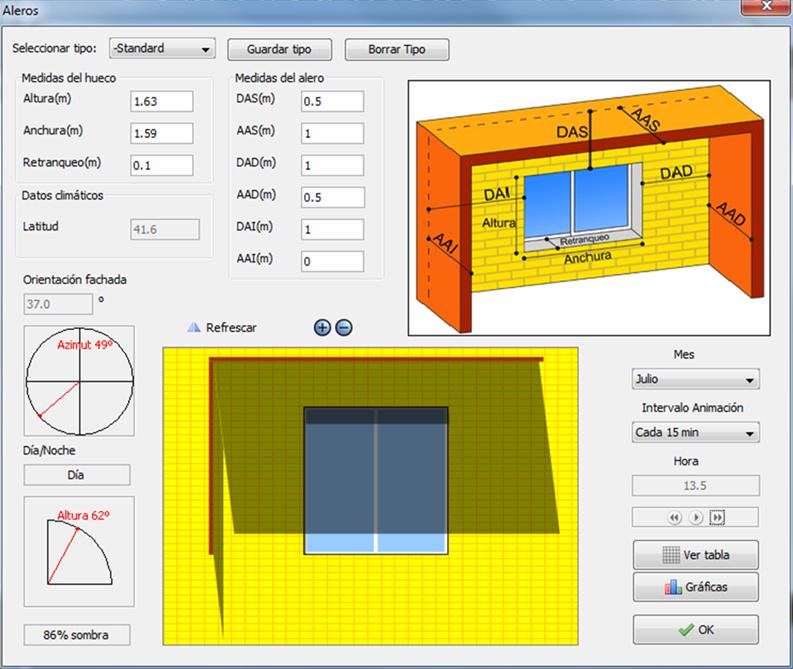This screenshot has height=669, width=793.
Task: Click the Altura(m) input field
Action: click(161, 101)
